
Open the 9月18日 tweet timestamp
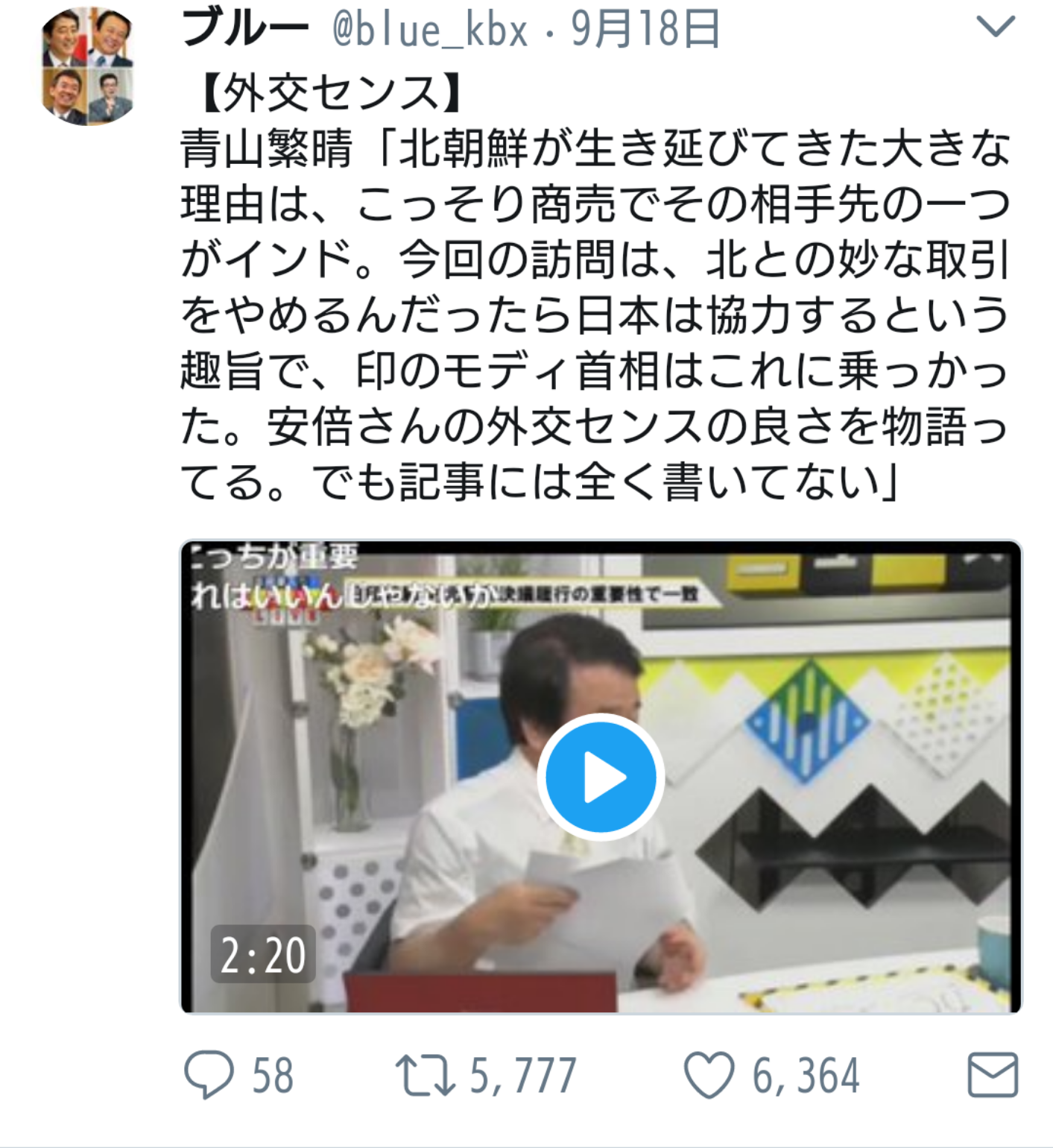coord(645,29)
